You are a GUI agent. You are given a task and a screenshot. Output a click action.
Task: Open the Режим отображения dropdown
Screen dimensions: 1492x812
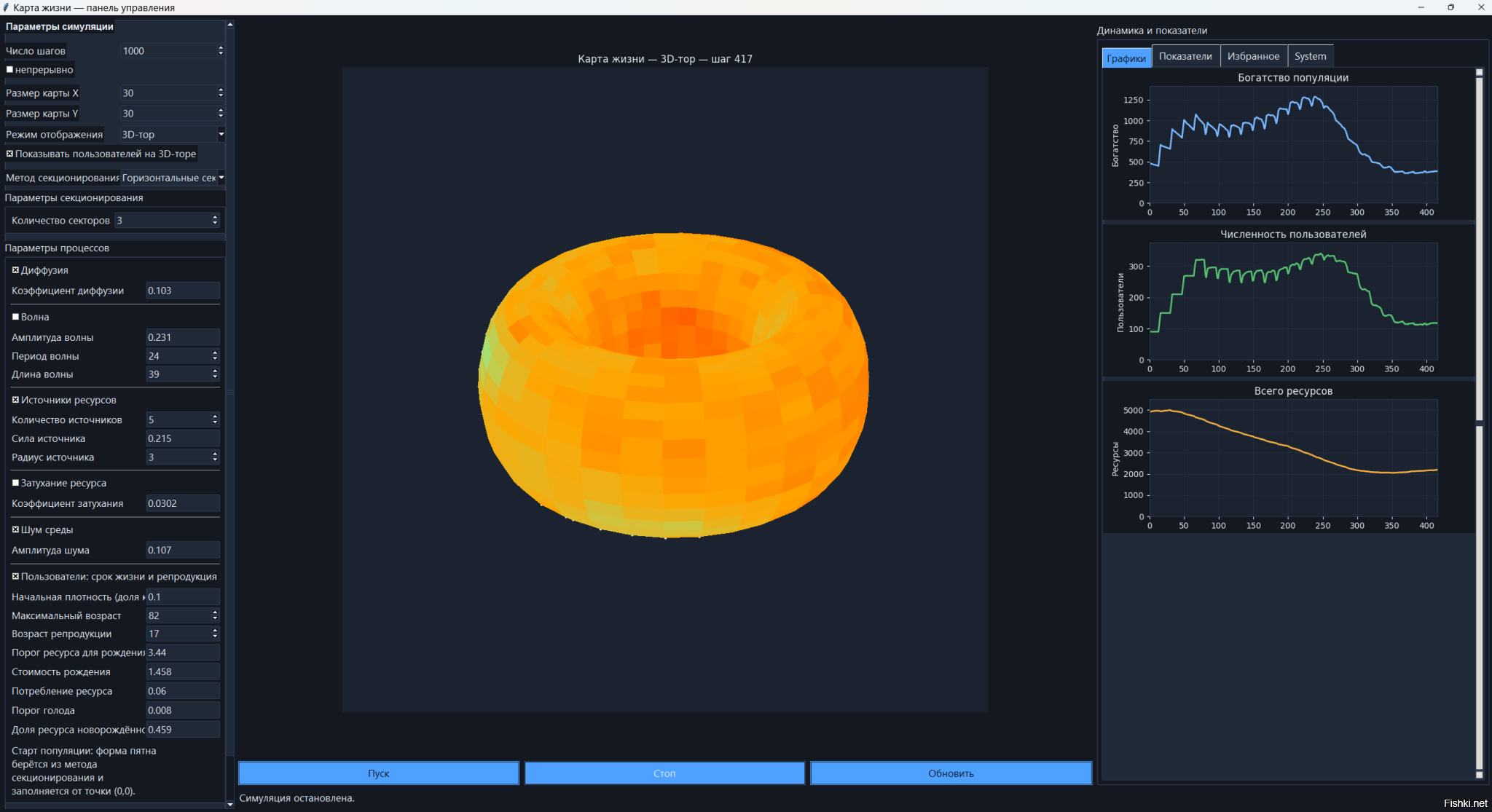(221, 135)
